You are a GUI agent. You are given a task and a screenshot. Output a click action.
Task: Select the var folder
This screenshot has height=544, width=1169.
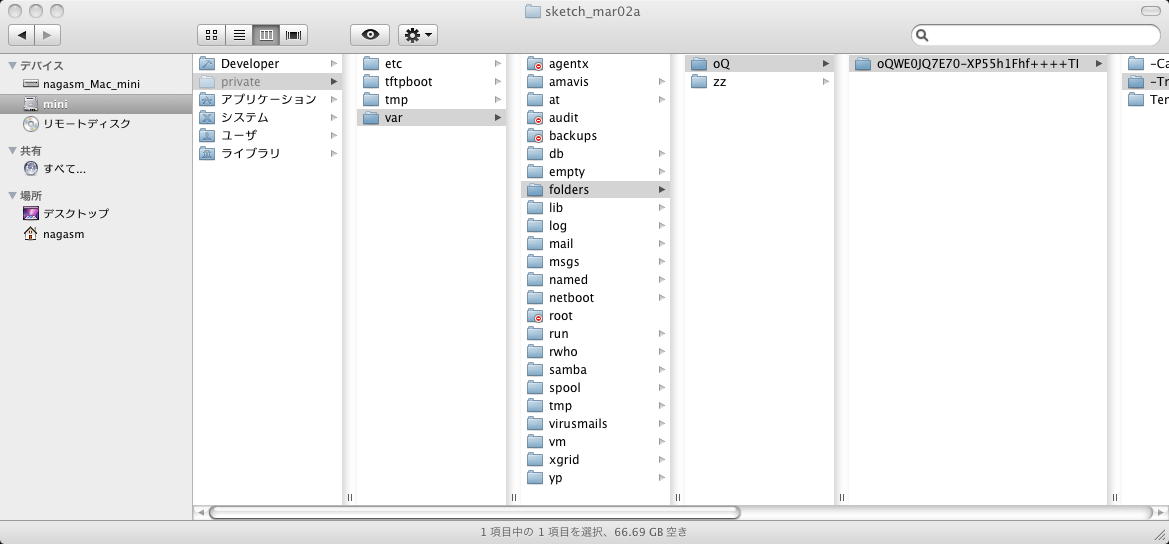[x=432, y=117]
